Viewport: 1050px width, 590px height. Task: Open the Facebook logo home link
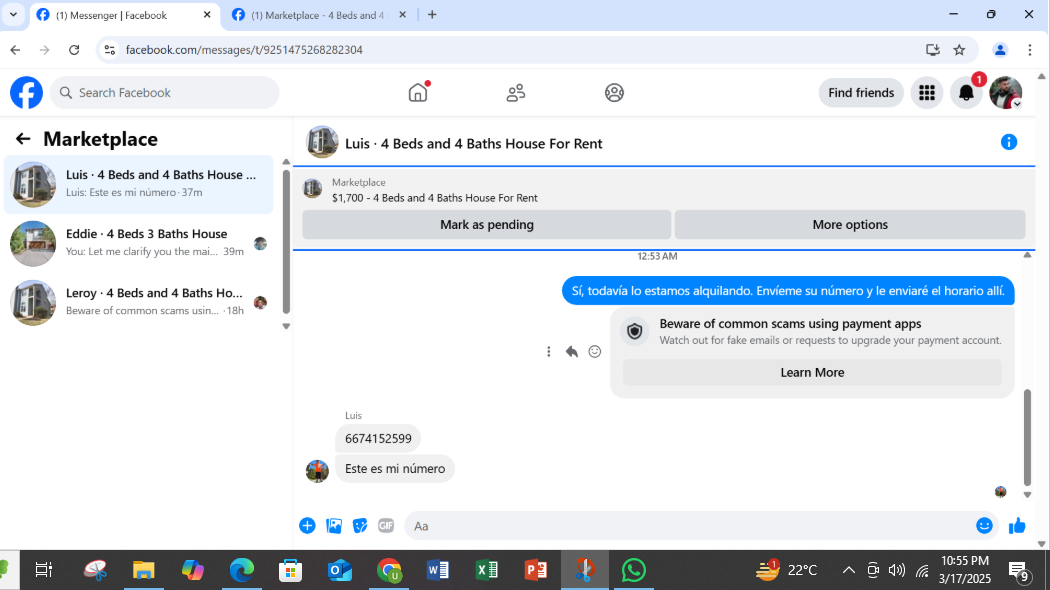click(x=26, y=92)
